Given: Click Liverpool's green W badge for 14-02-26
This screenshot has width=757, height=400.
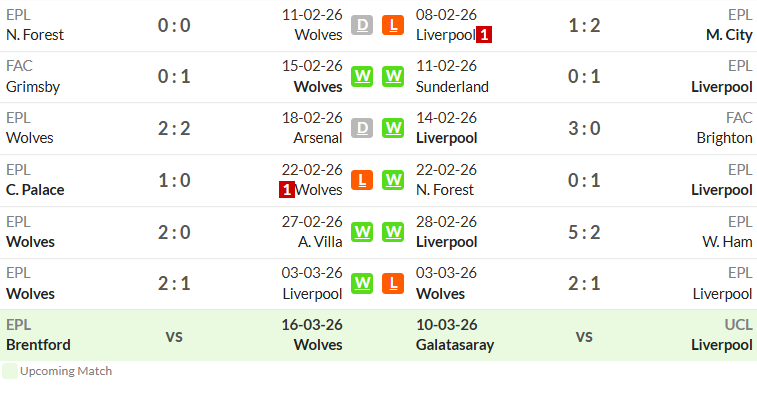Looking at the screenshot, I should (x=393, y=128).
